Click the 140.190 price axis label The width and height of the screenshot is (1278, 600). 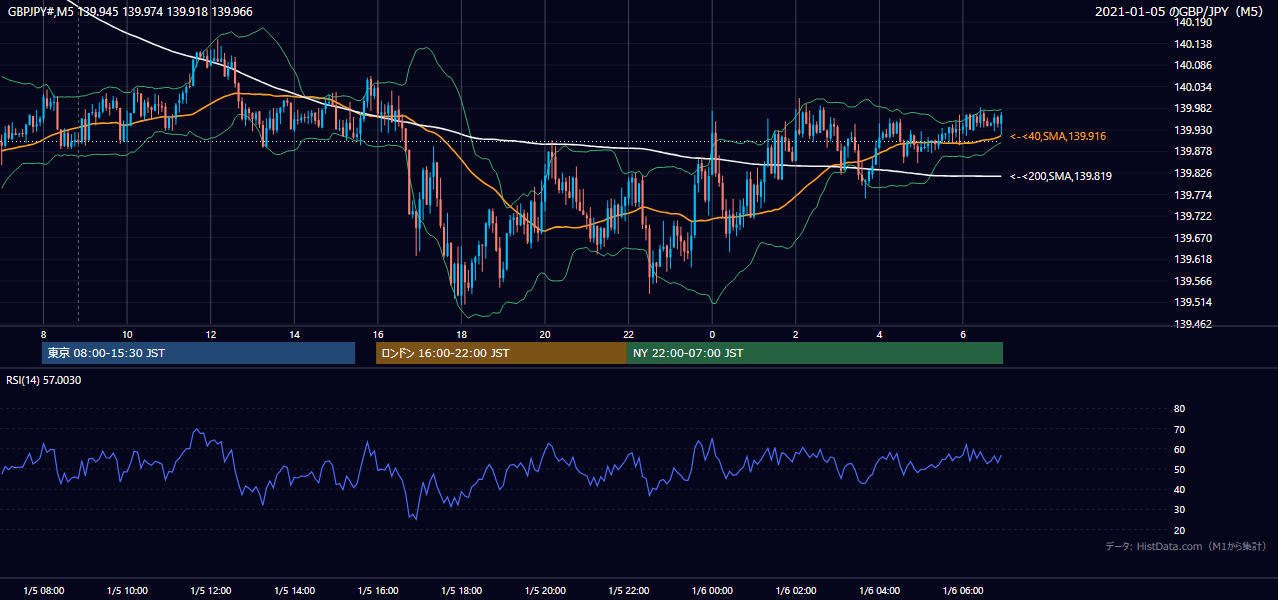pos(1194,22)
